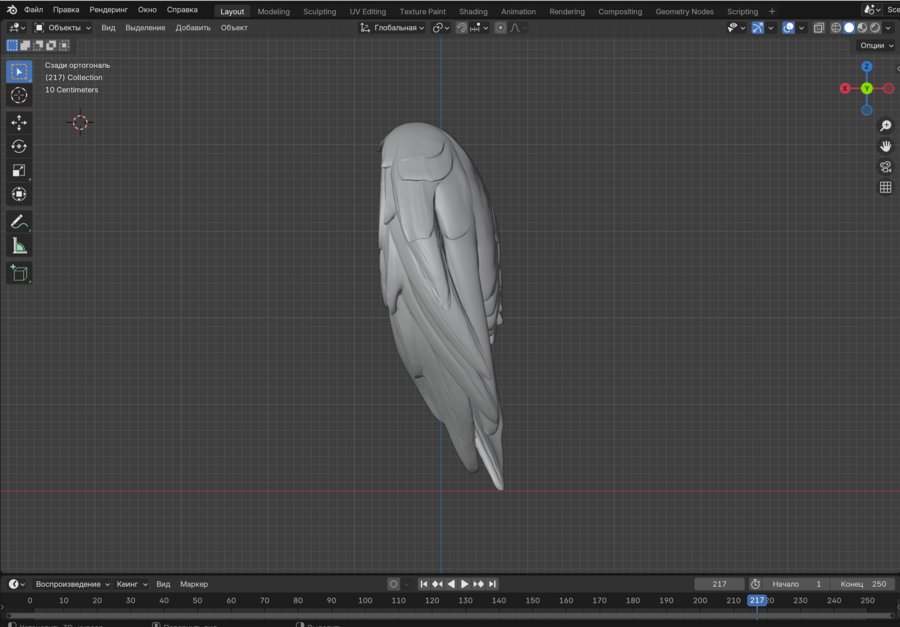Select the Scale tool
This screenshot has height=627, width=900.
pyautogui.click(x=19, y=170)
